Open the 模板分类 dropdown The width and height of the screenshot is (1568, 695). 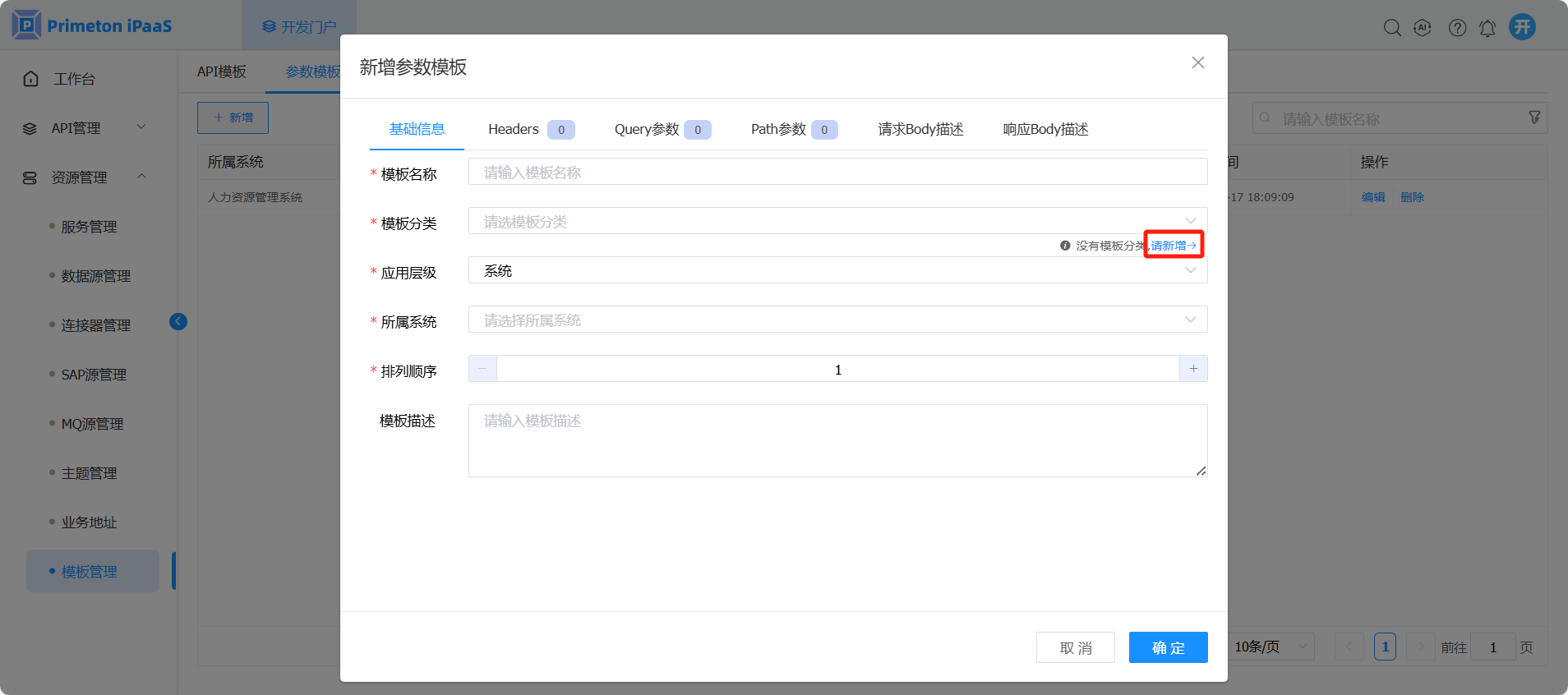(837, 221)
